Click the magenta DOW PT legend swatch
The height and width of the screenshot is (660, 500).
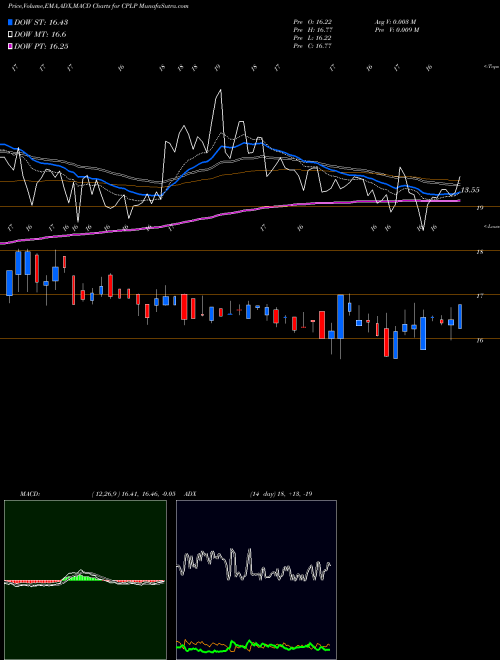pyautogui.click(x=10, y=47)
